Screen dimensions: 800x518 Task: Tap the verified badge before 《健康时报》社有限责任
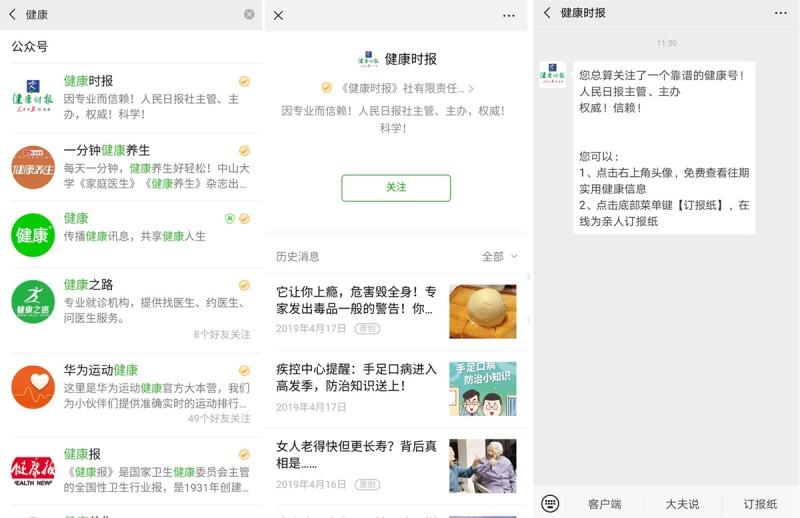[327, 88]
